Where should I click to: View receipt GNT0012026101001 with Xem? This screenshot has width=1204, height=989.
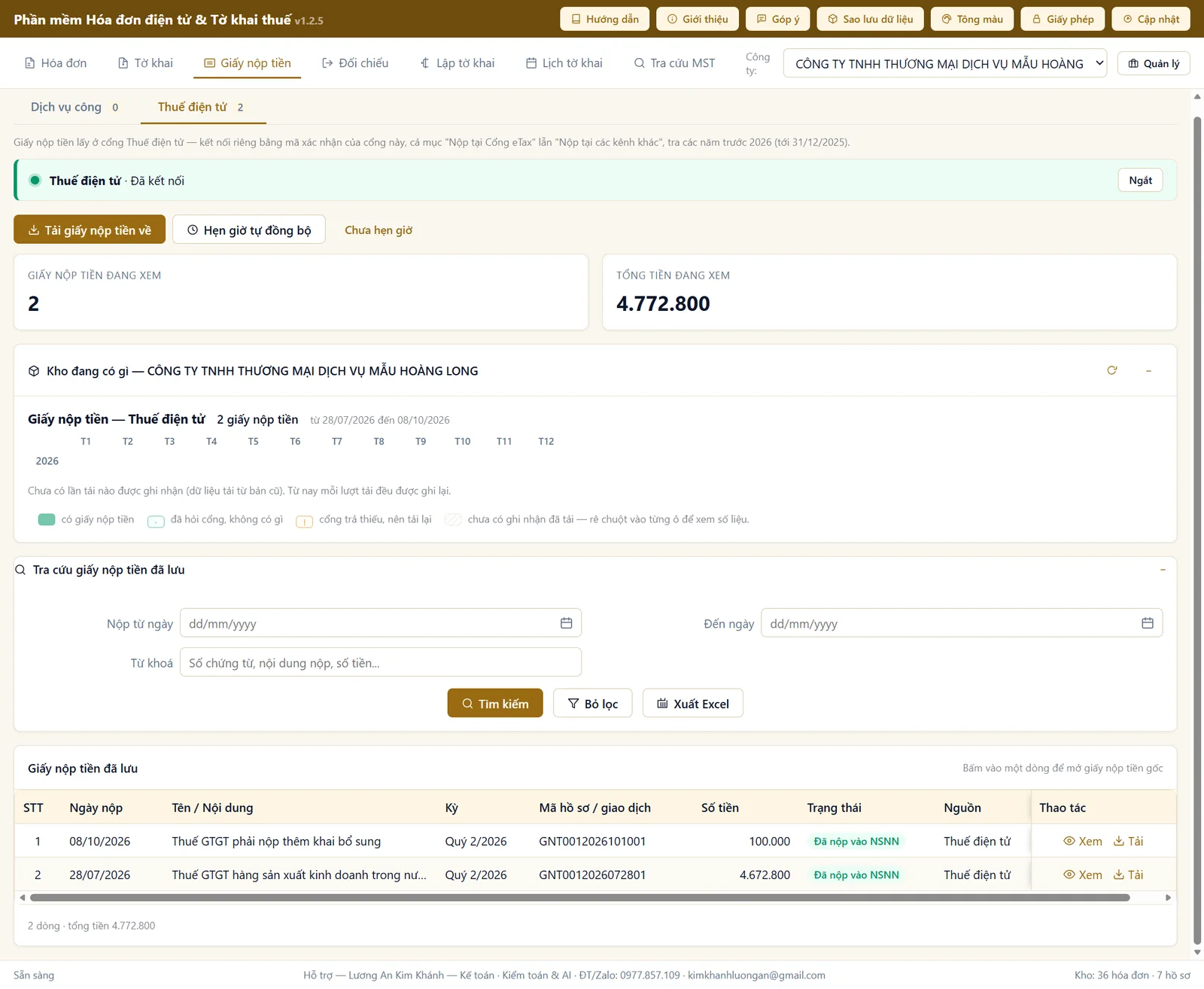pyautogui.click(x=1083, y=841)
